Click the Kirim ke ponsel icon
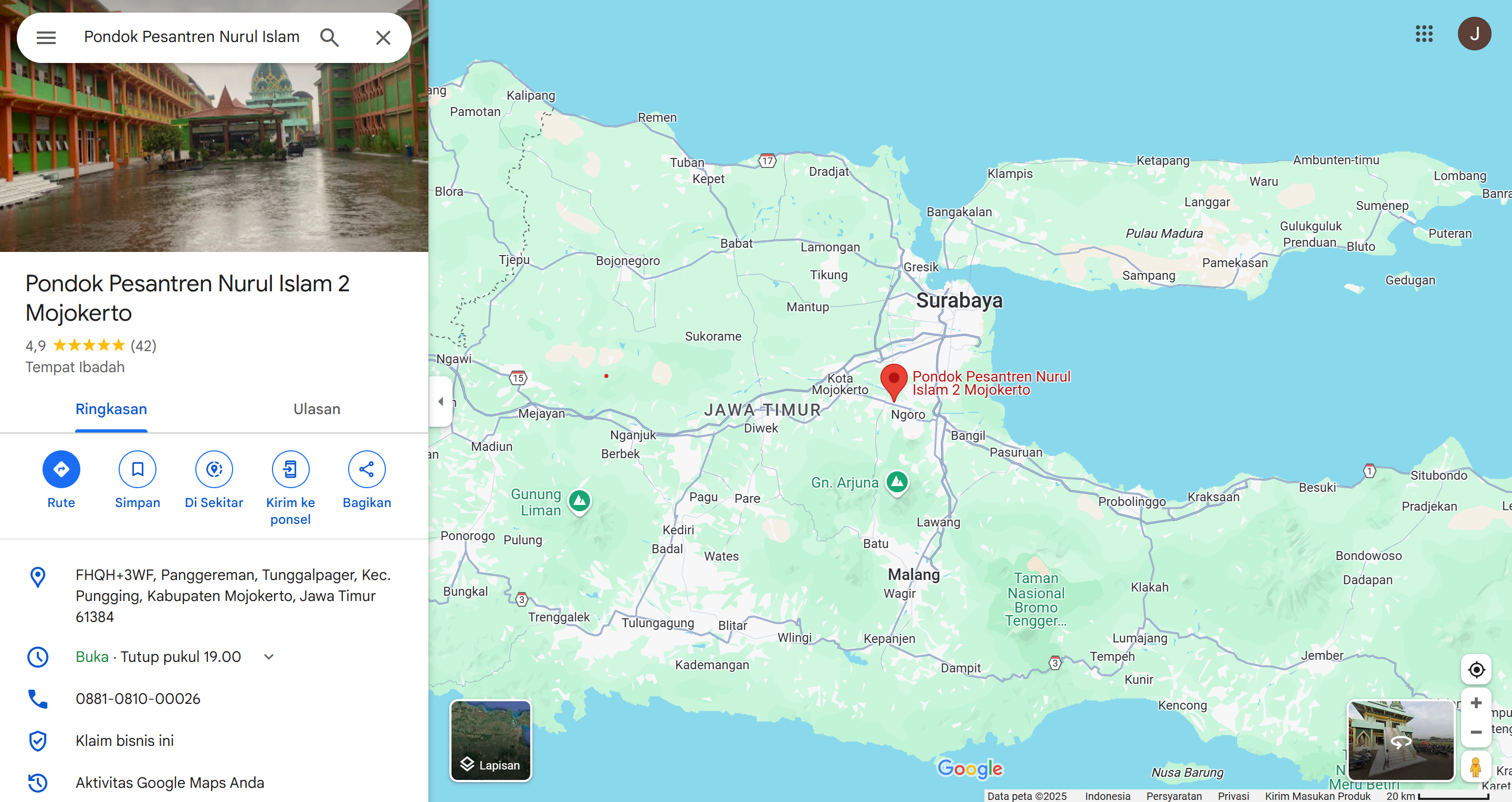 click(290, 469)
